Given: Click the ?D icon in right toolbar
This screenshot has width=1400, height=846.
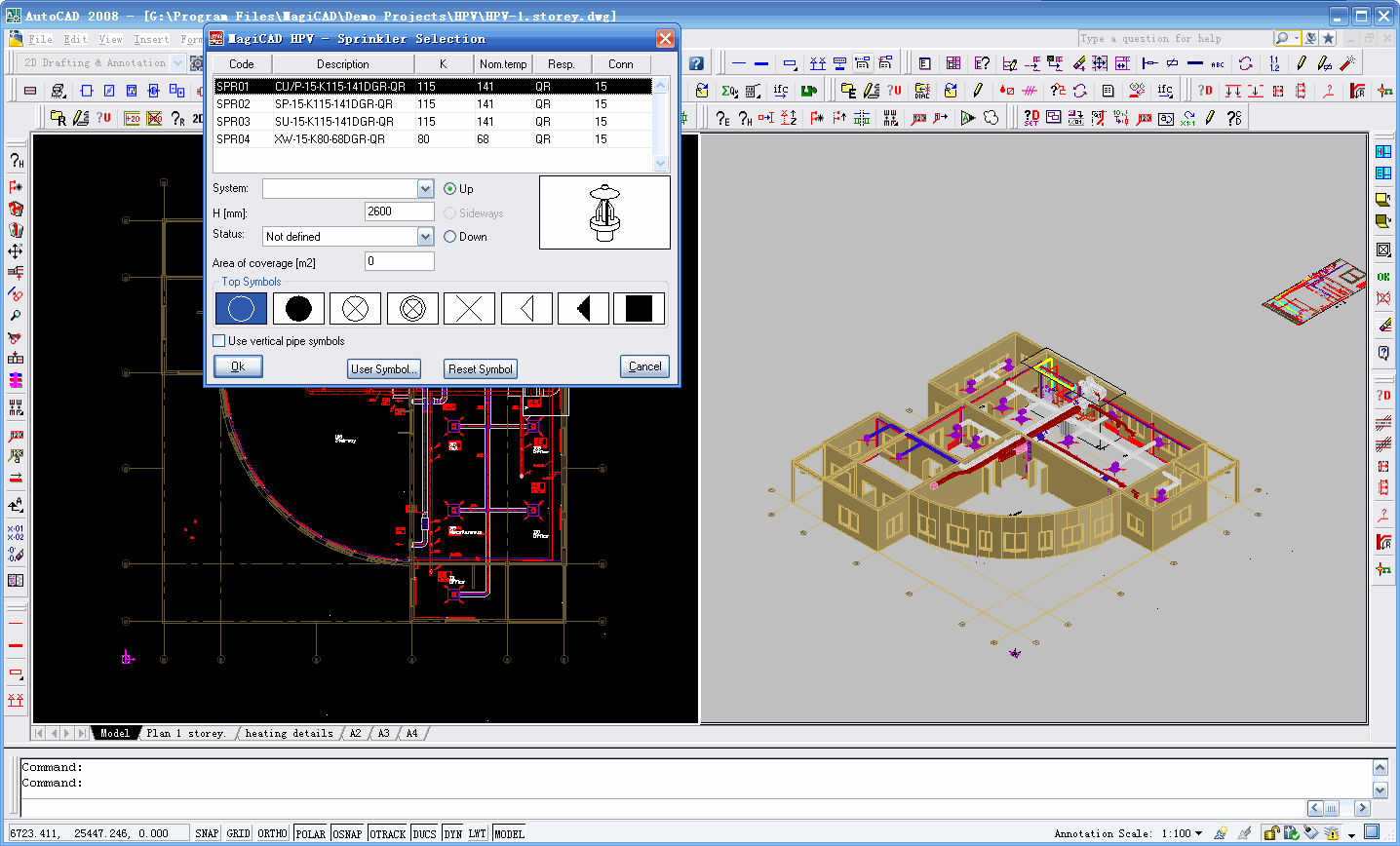Looking at the screenshot, I should (x=1383, y=396).
